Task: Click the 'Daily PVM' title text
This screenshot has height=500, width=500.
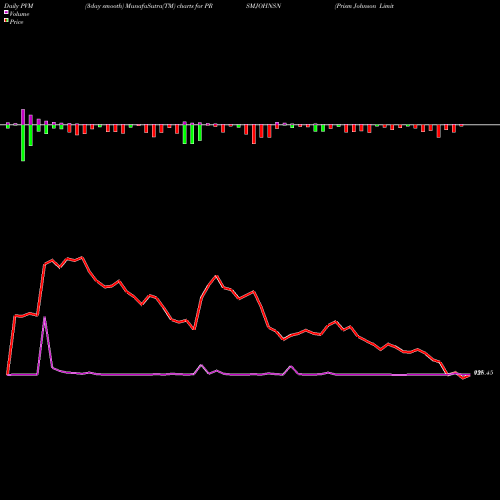Action: click(x=19, y=6)
